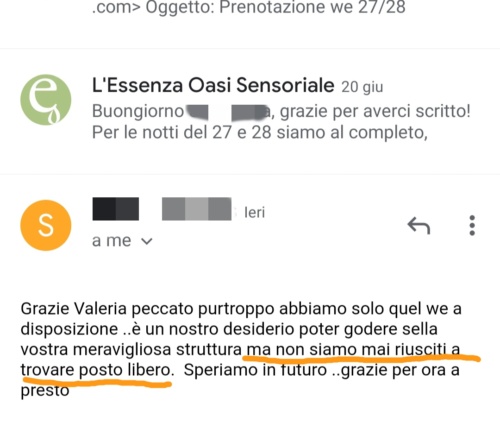The height and width of the screenshot is (429, 500).
Task: Click 'Speriamo in futuro' in email body
Action: click(x=255, y=370)
